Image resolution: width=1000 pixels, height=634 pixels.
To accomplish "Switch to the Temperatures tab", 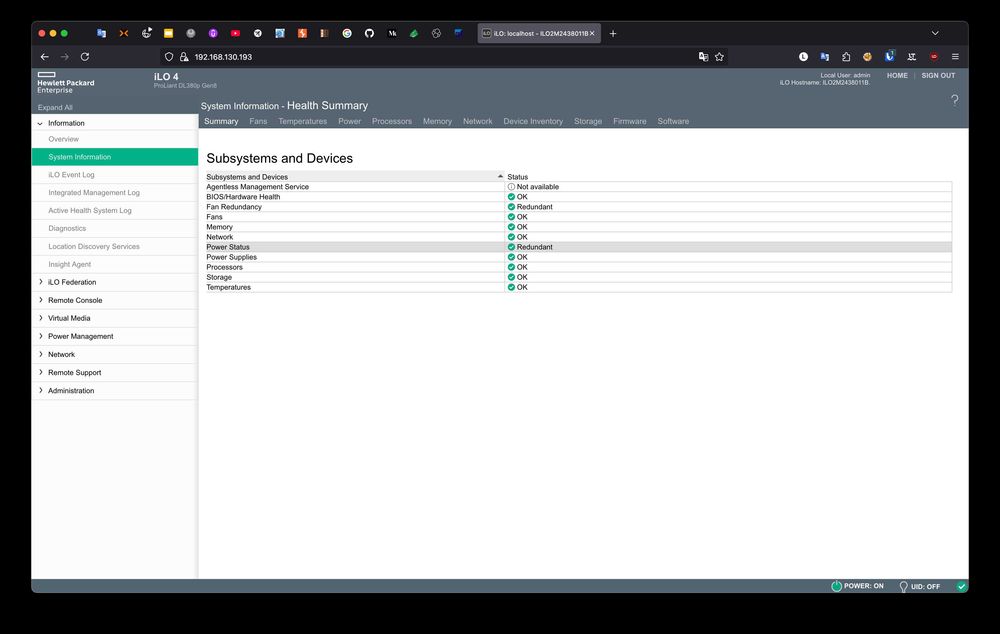I will (x=302, y=121).
